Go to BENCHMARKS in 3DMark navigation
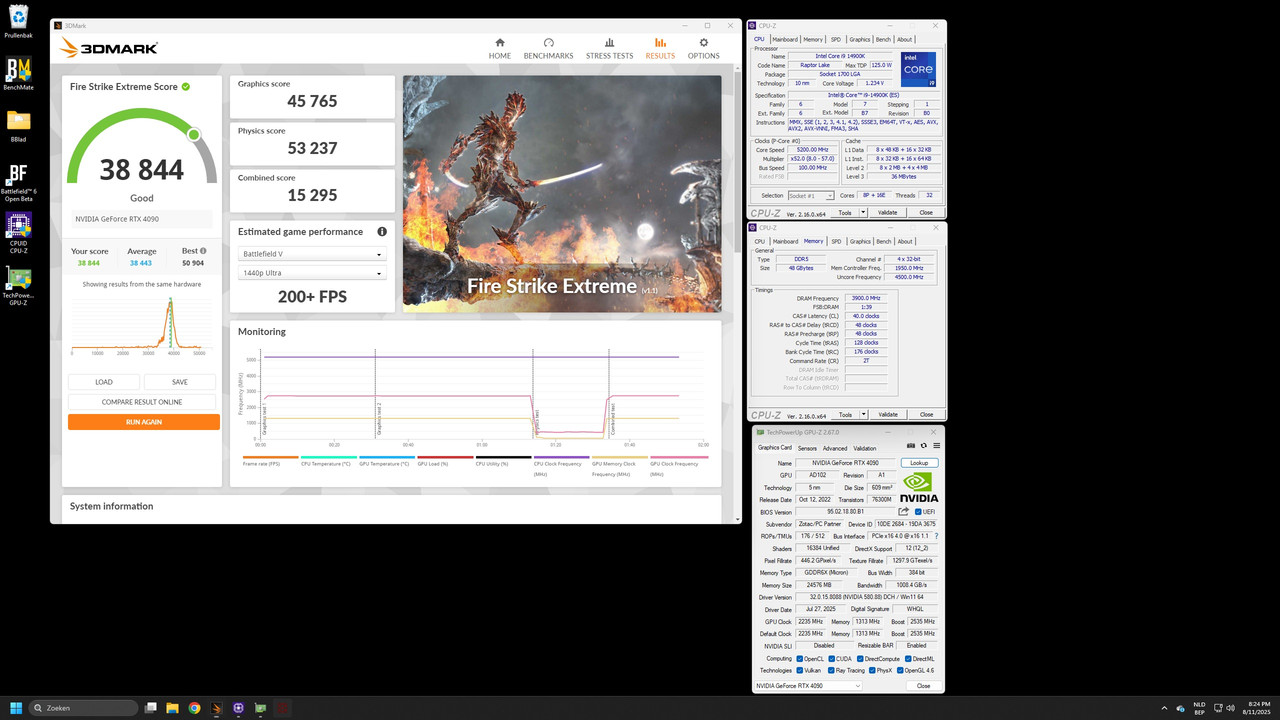Image resolution: width=1280 pixels, height=720 pixels. coord(548,48)
